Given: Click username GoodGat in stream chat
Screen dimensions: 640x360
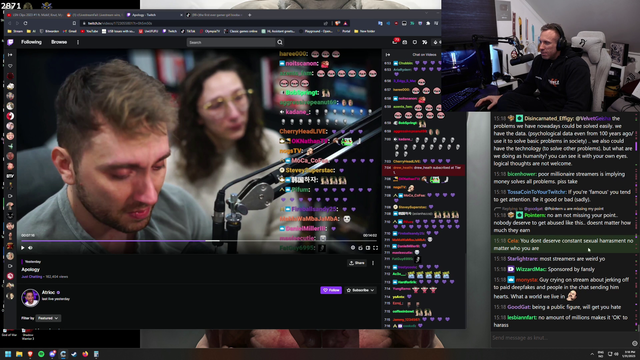Looking at the screenshot, I should (x=518, y=307).
